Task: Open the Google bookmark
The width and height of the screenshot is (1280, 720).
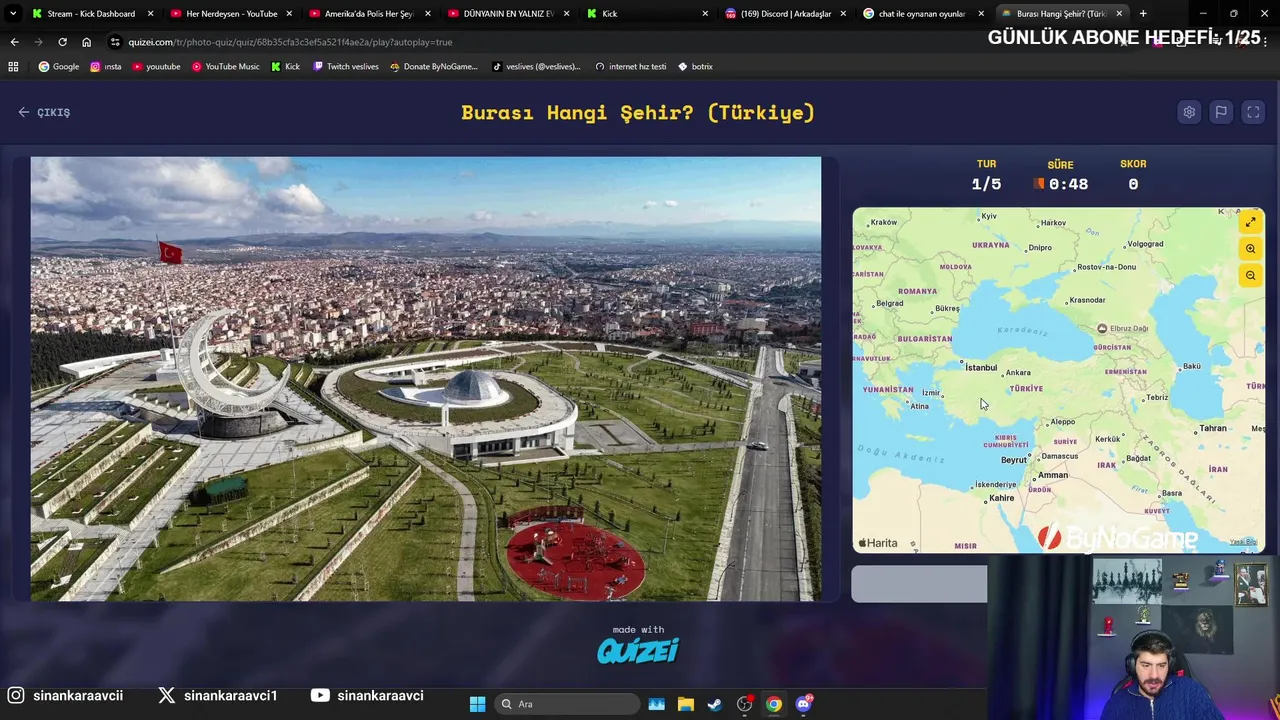Action: click(59, 66)
